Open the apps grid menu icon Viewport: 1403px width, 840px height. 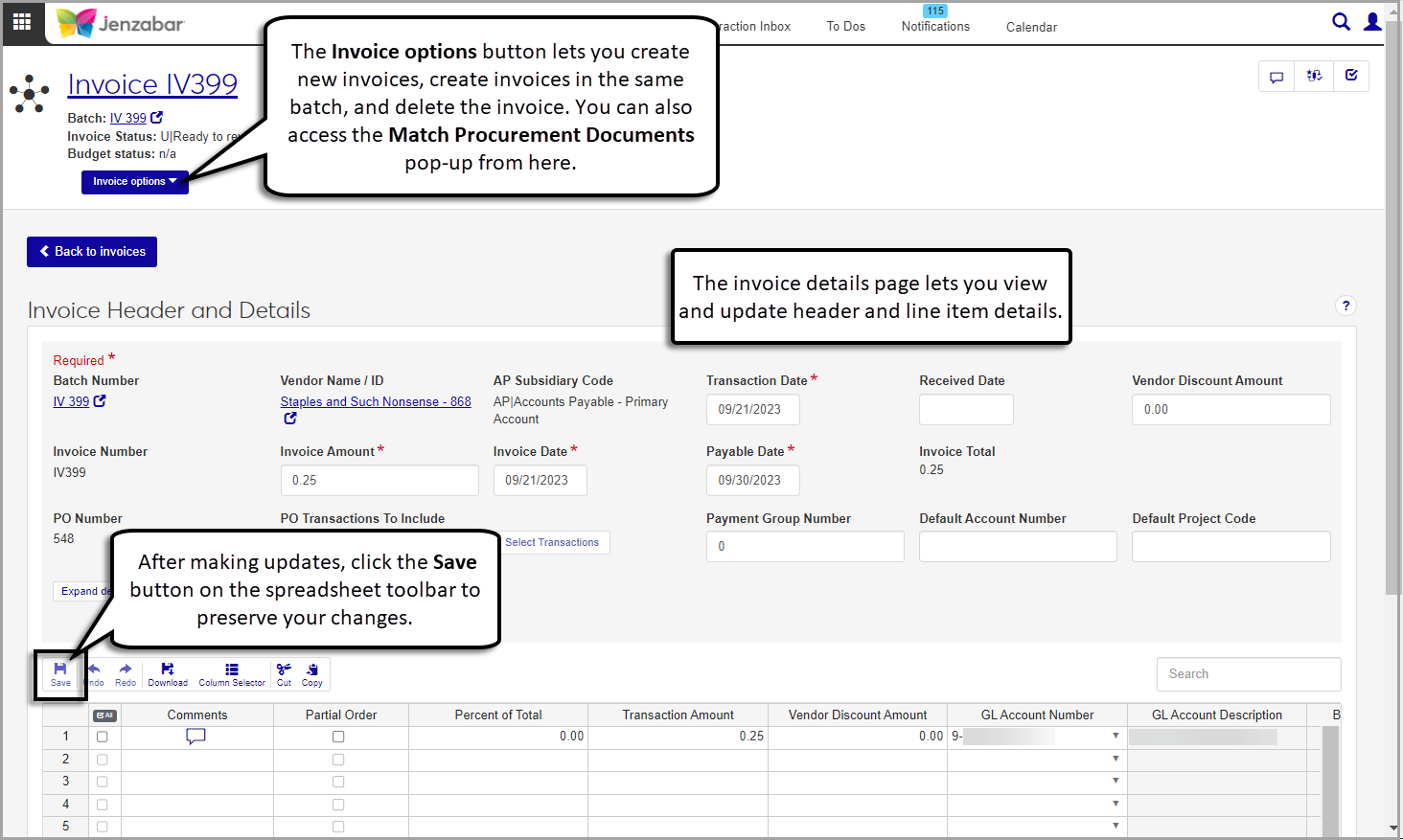22,21
